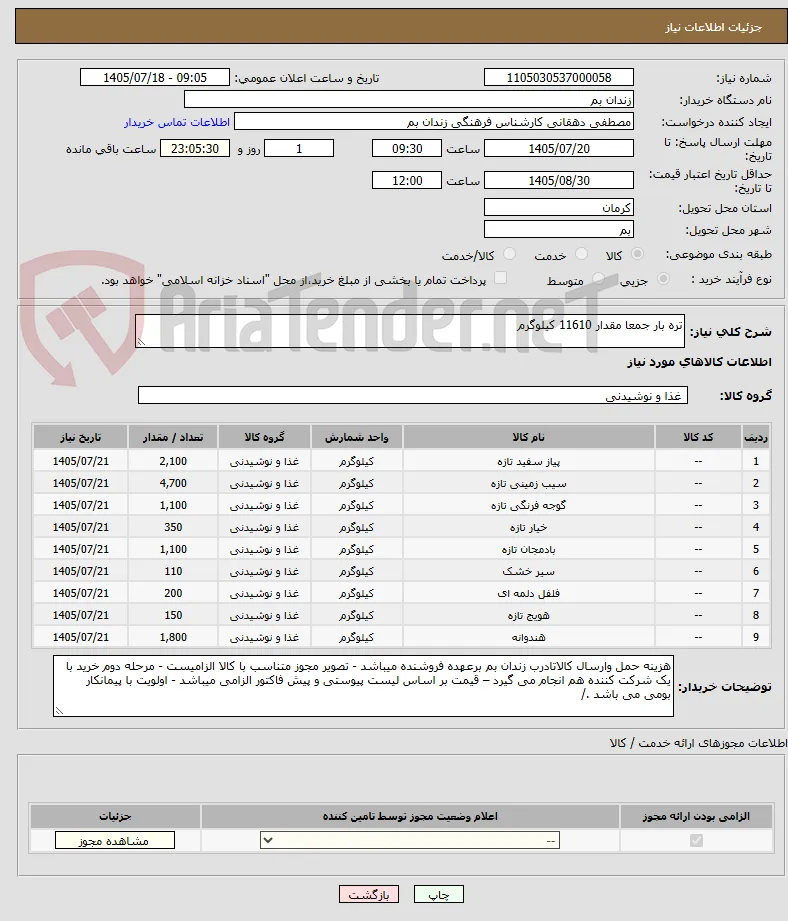Select the خیار تازه row
788x921 pixels.
401,527
